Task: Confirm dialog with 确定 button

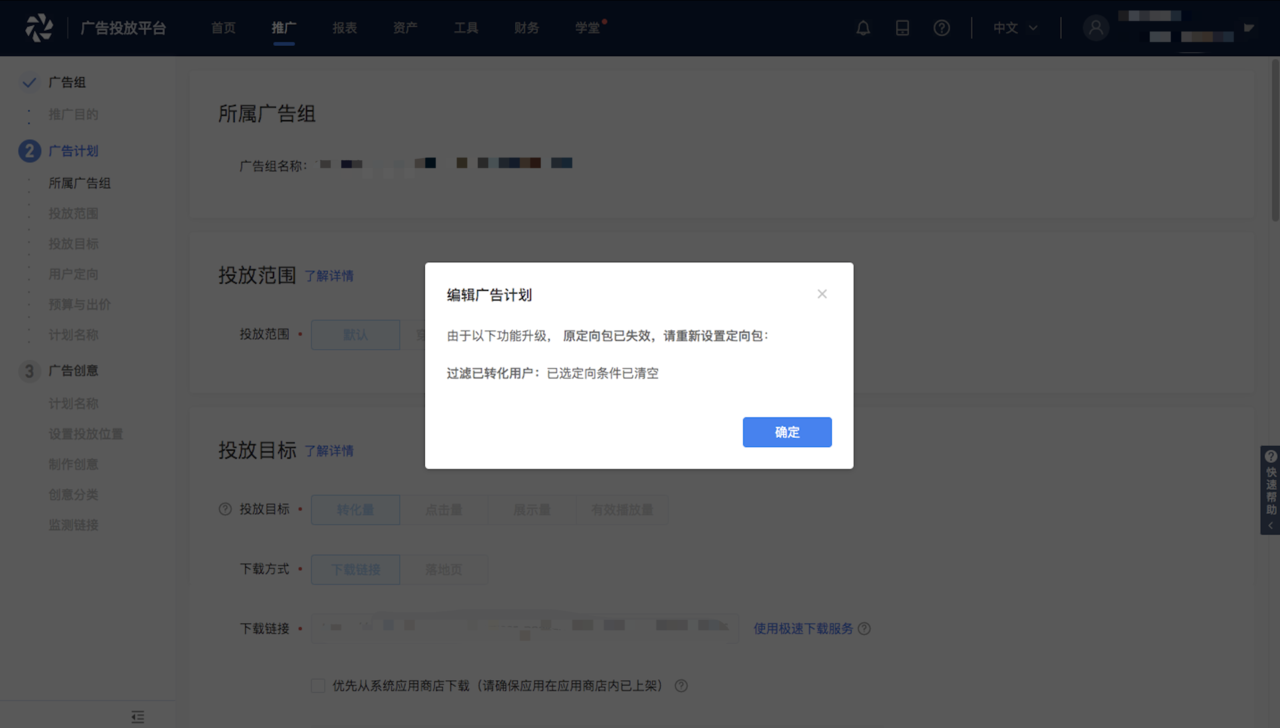Action: tap(787, 432)
